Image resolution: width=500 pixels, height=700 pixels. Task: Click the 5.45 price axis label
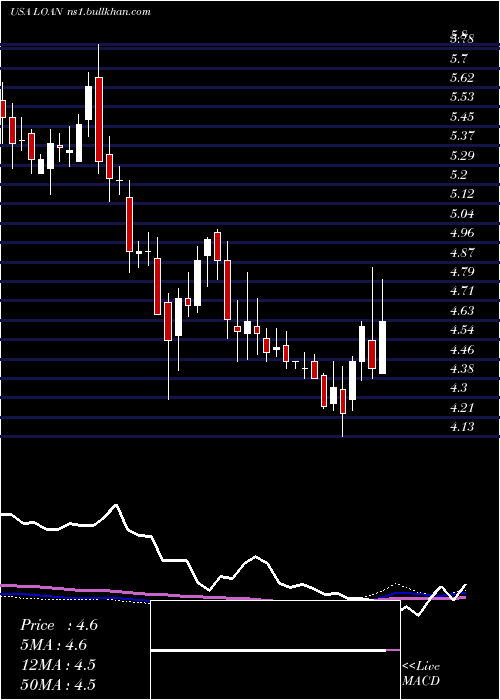coord(462,117)
